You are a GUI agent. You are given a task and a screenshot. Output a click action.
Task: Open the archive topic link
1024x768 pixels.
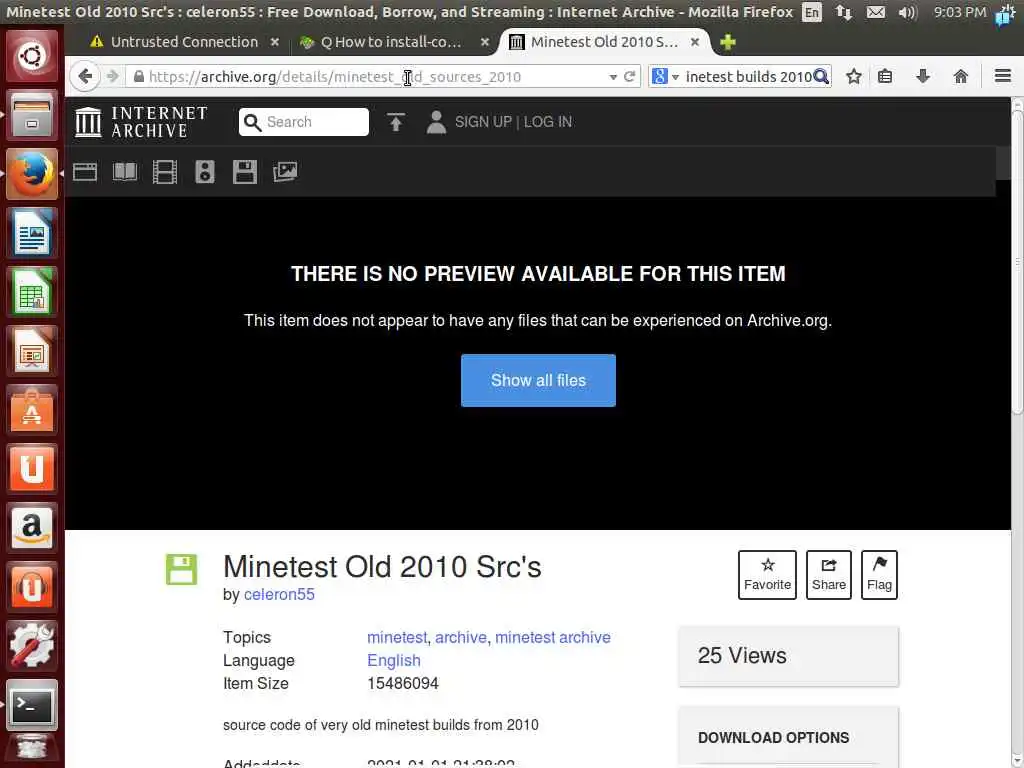461,637
